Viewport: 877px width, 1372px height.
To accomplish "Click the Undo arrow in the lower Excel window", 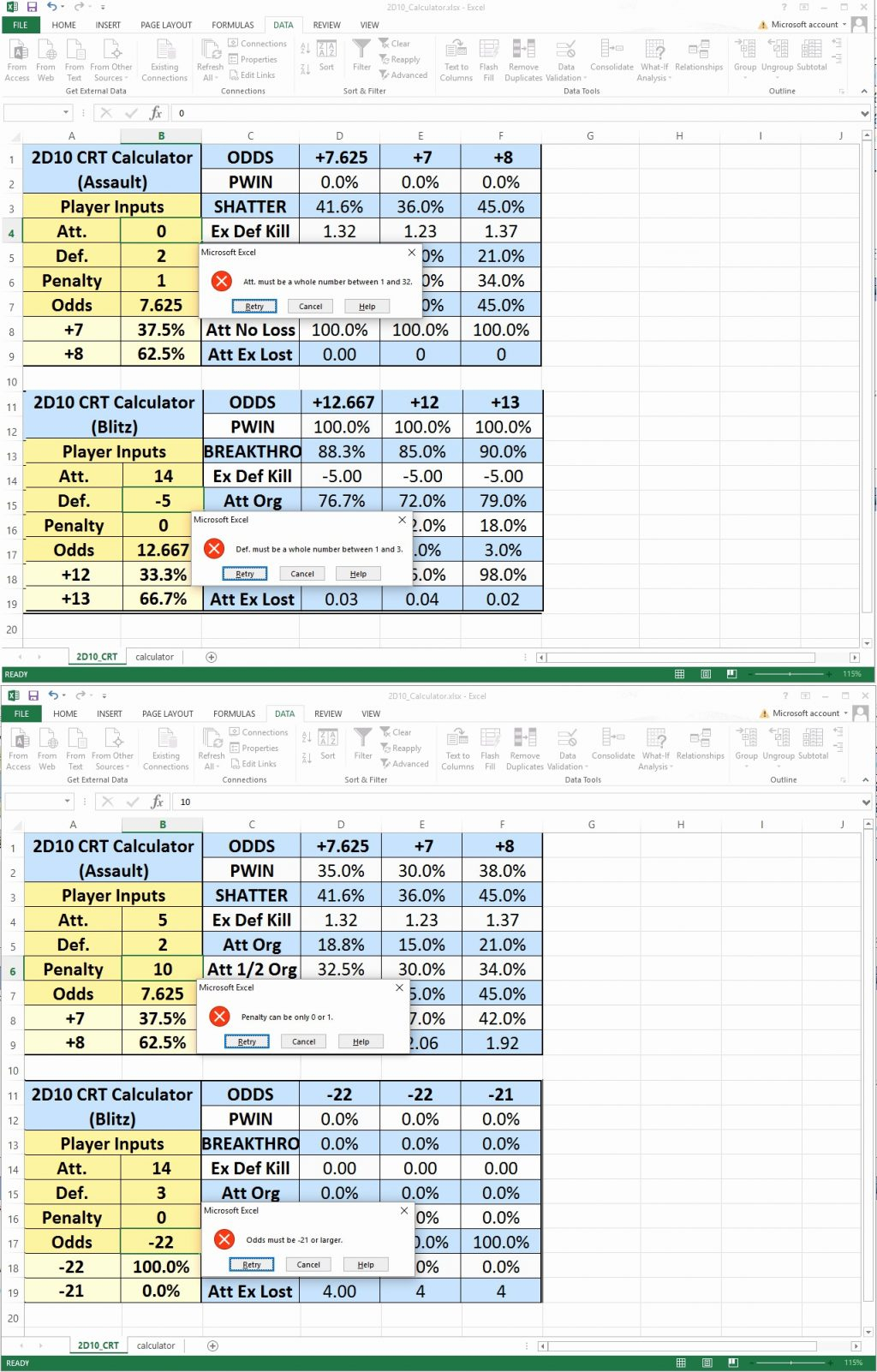I will (x=53, y=695).
